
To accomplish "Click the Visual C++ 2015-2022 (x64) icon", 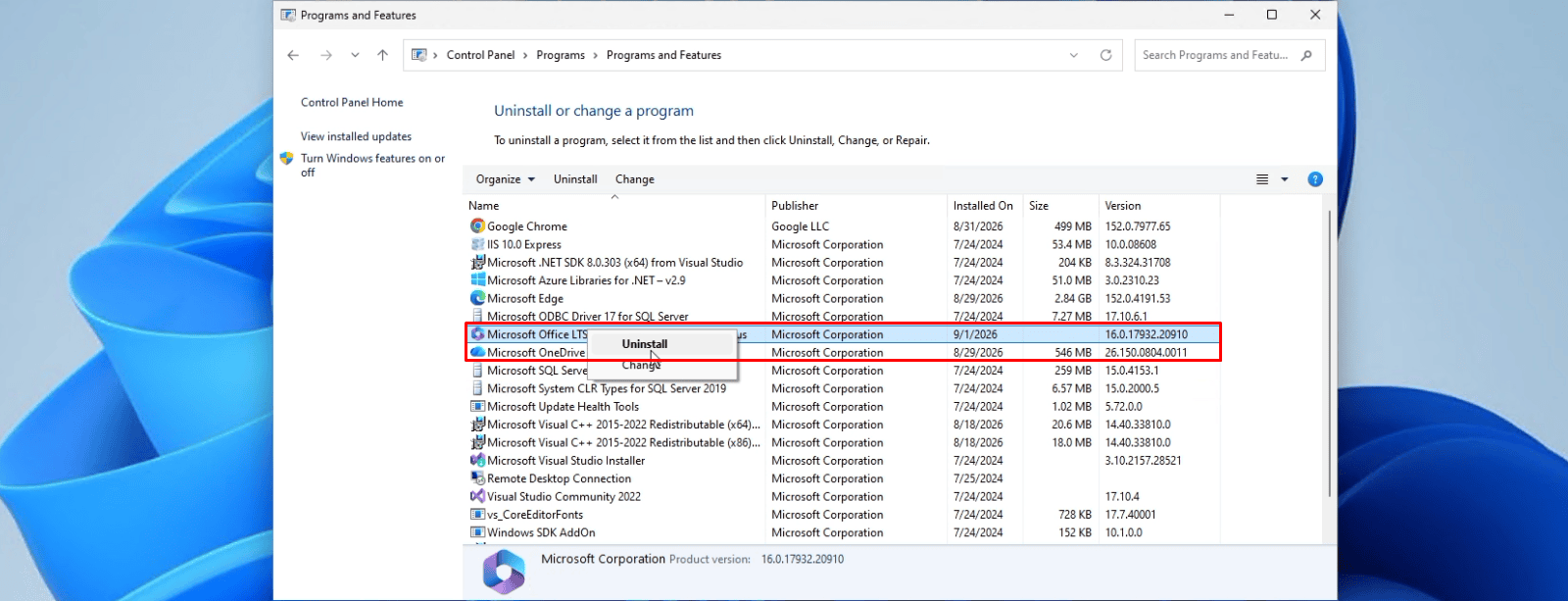I will point(477,425).
